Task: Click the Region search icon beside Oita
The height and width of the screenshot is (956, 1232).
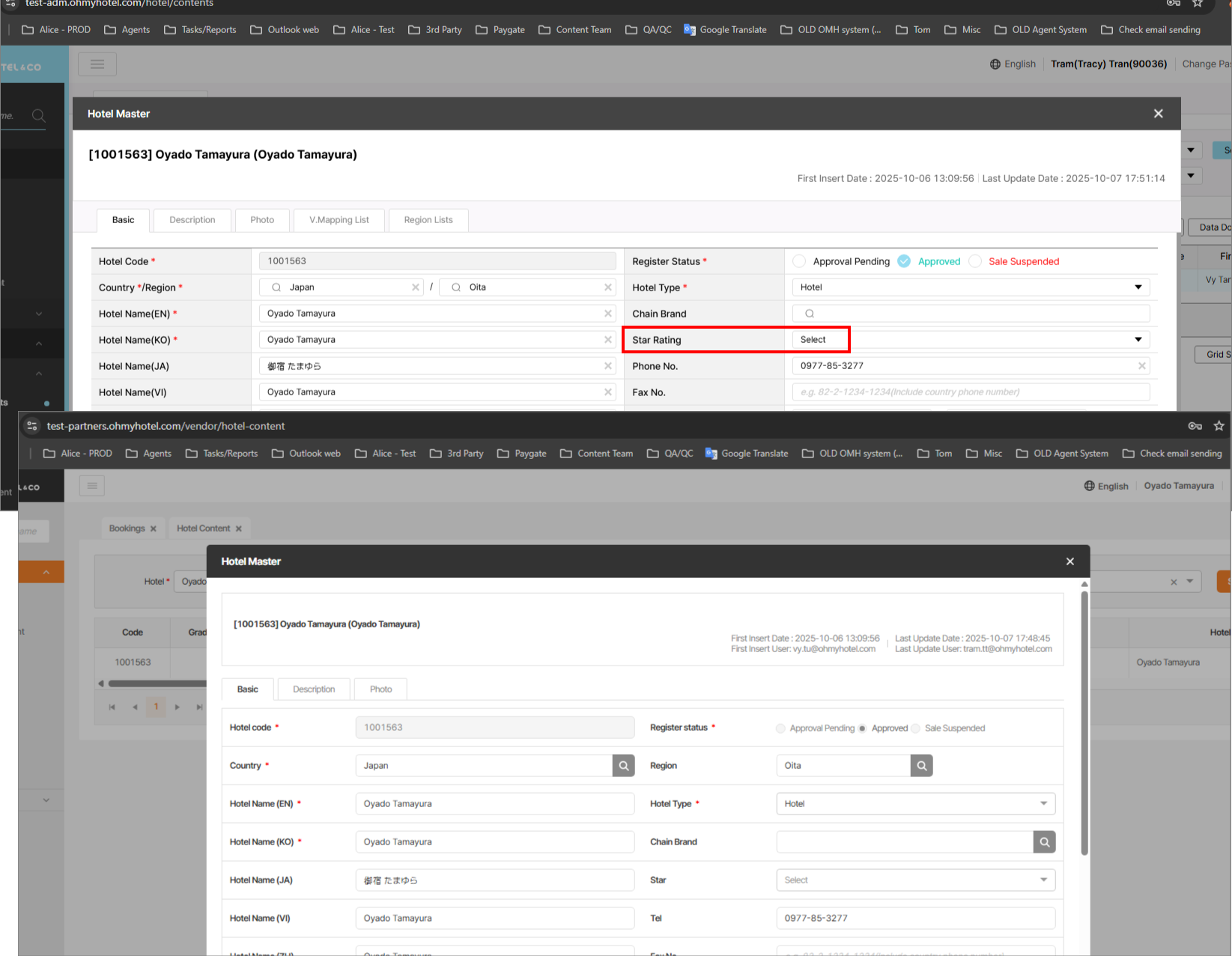Action: pyautogui.click(x=921, y=765)
